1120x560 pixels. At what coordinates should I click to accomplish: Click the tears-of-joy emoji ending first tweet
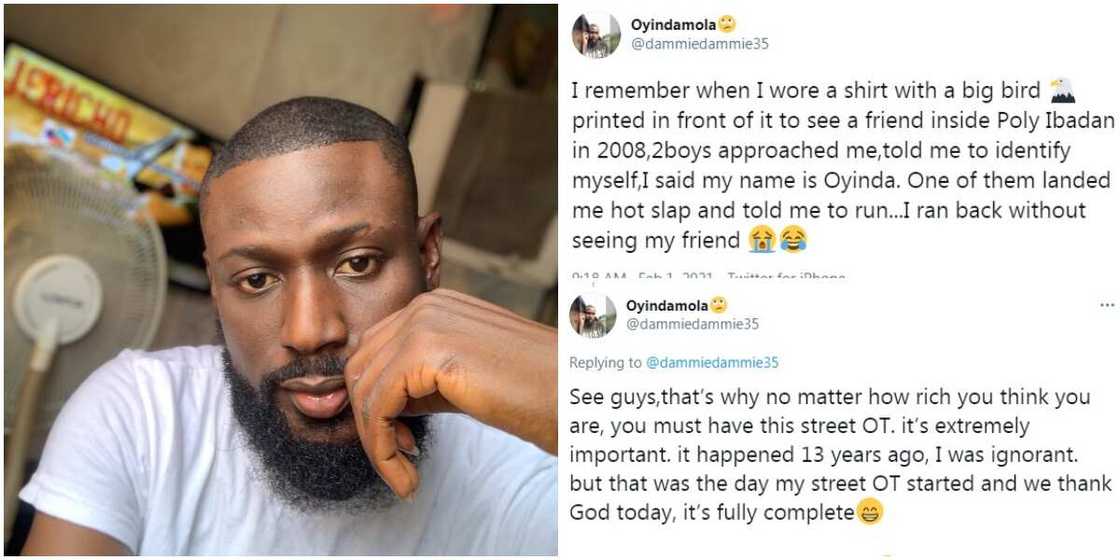(793, 240)
